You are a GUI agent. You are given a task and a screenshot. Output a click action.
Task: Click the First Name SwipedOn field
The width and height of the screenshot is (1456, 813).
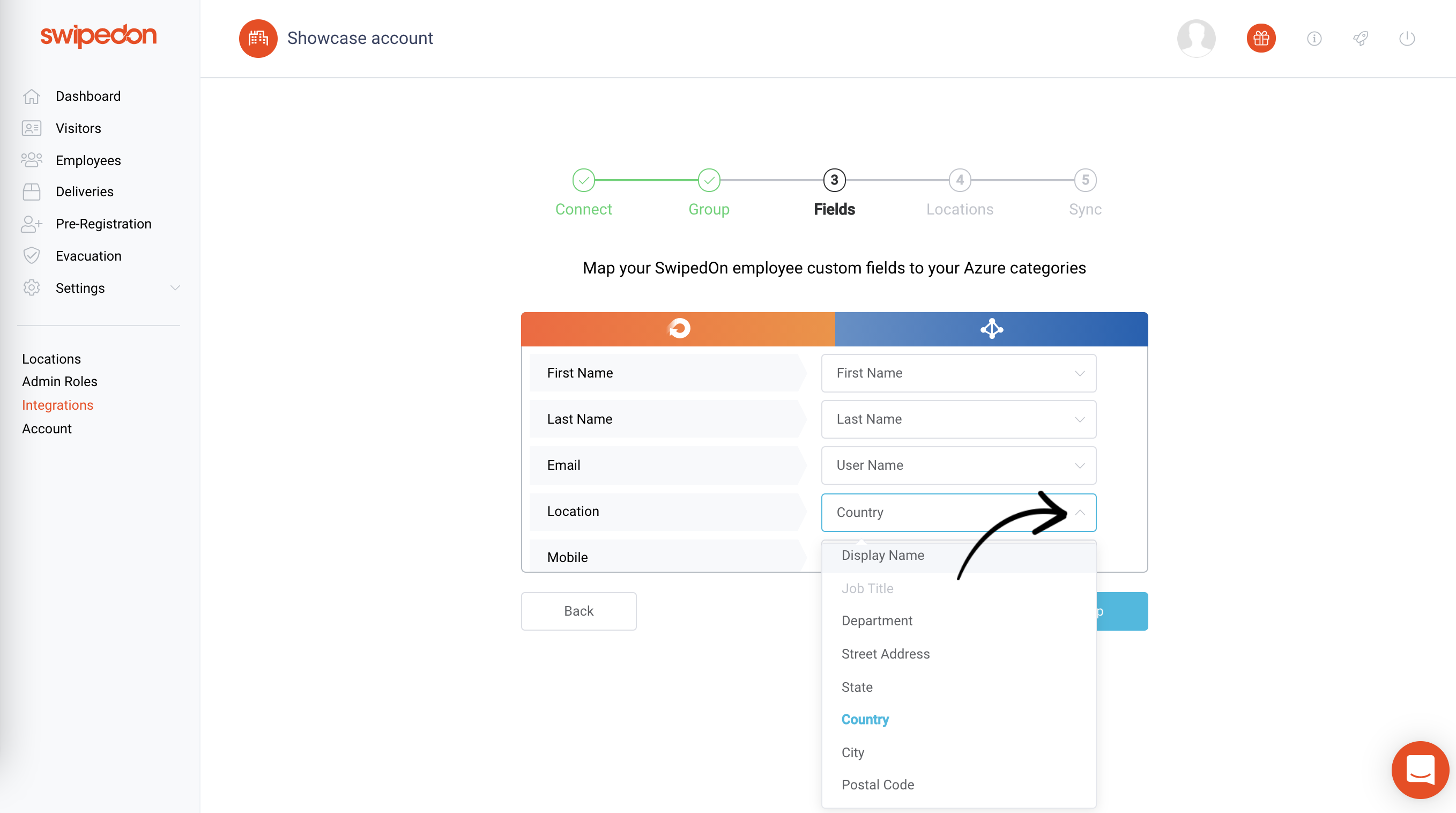[667, 373]
